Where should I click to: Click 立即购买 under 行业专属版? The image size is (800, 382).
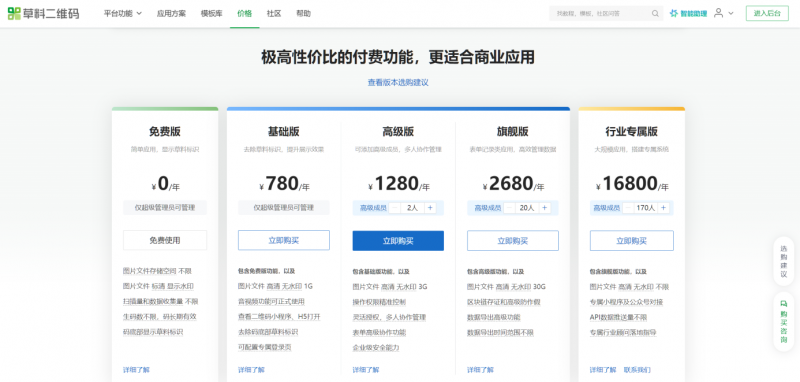[632, 241]
